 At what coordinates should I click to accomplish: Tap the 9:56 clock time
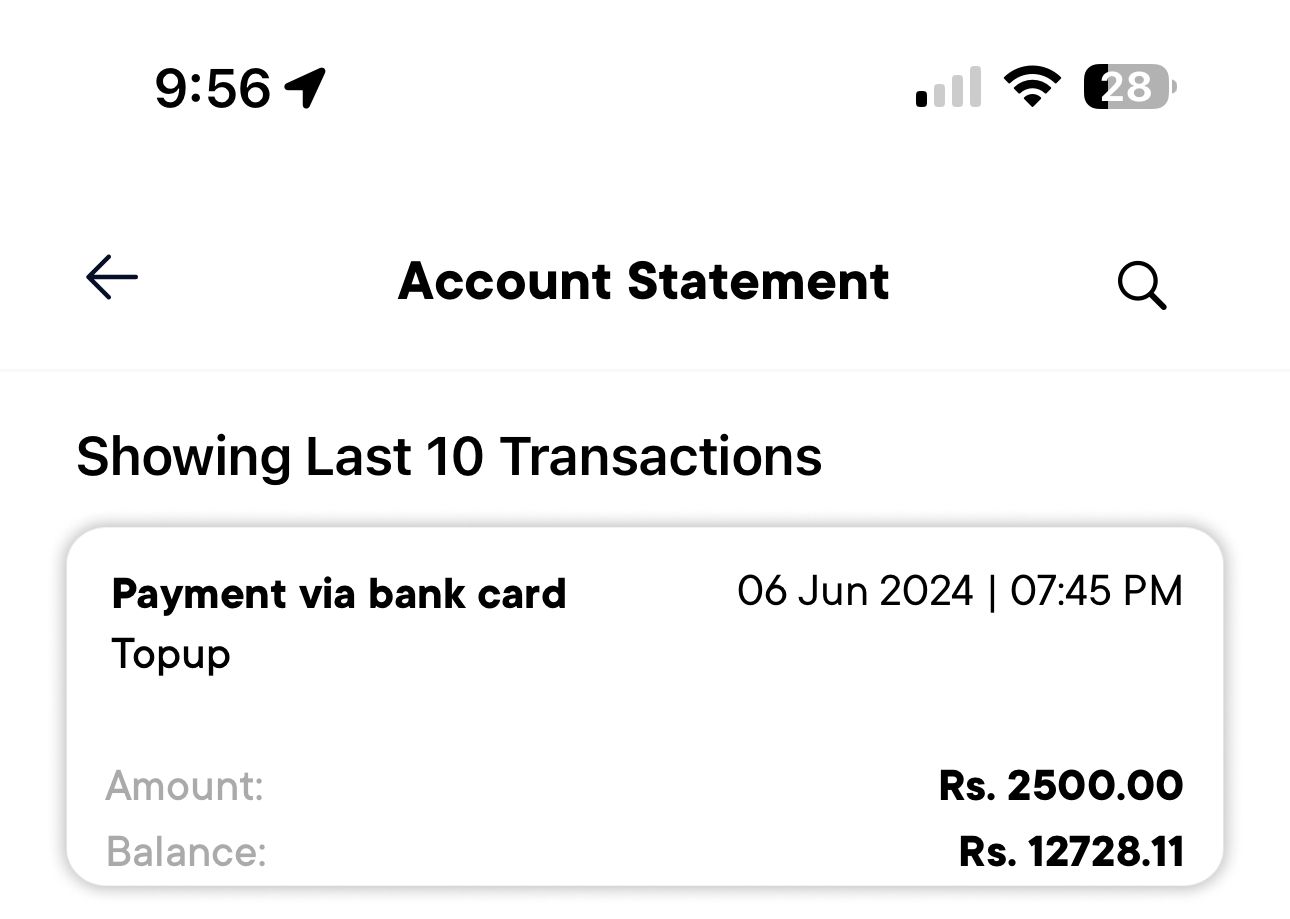tap(212, 88)
